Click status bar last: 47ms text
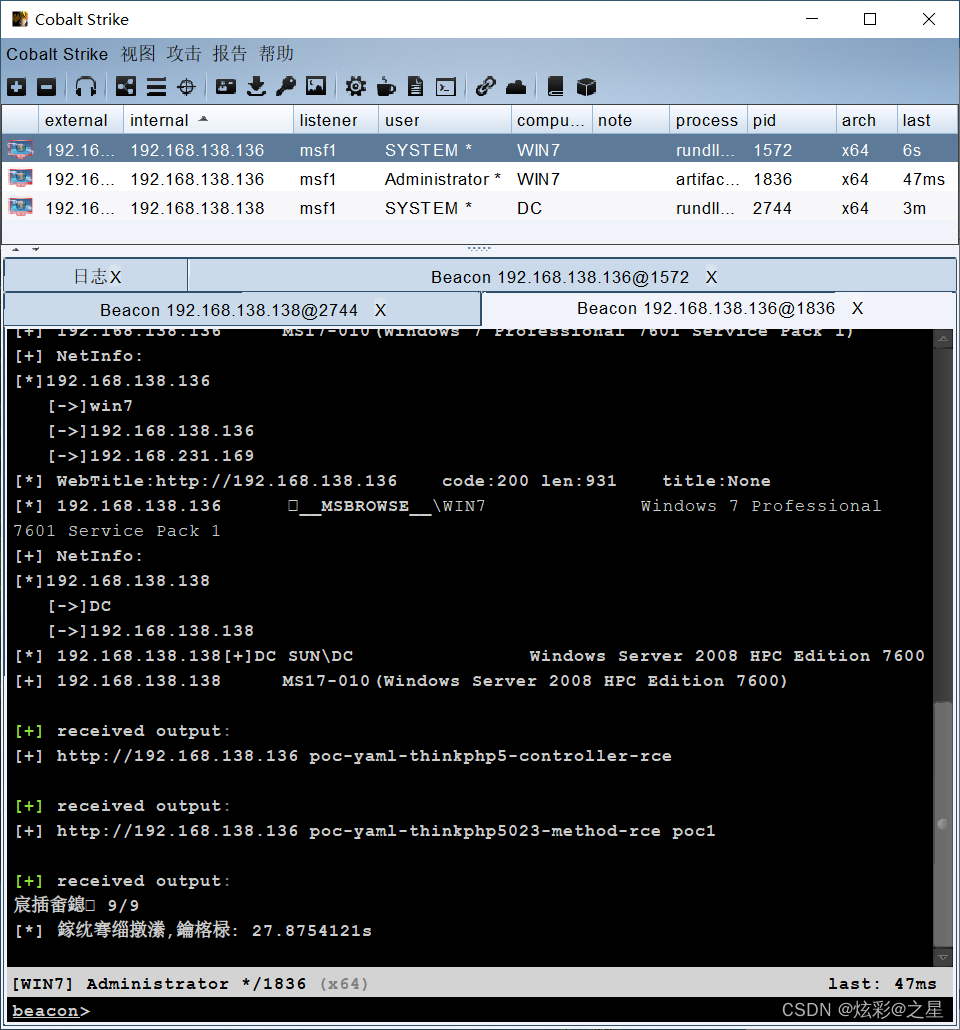960x1030 pixels. (x=882, y=983)
